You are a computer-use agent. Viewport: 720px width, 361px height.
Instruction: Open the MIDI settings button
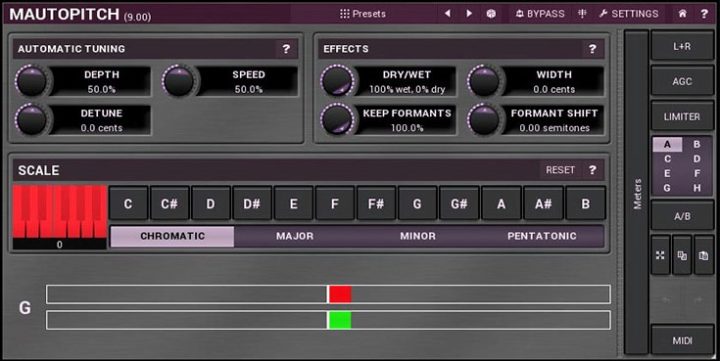pyautogui.click(x=682, y=340)
